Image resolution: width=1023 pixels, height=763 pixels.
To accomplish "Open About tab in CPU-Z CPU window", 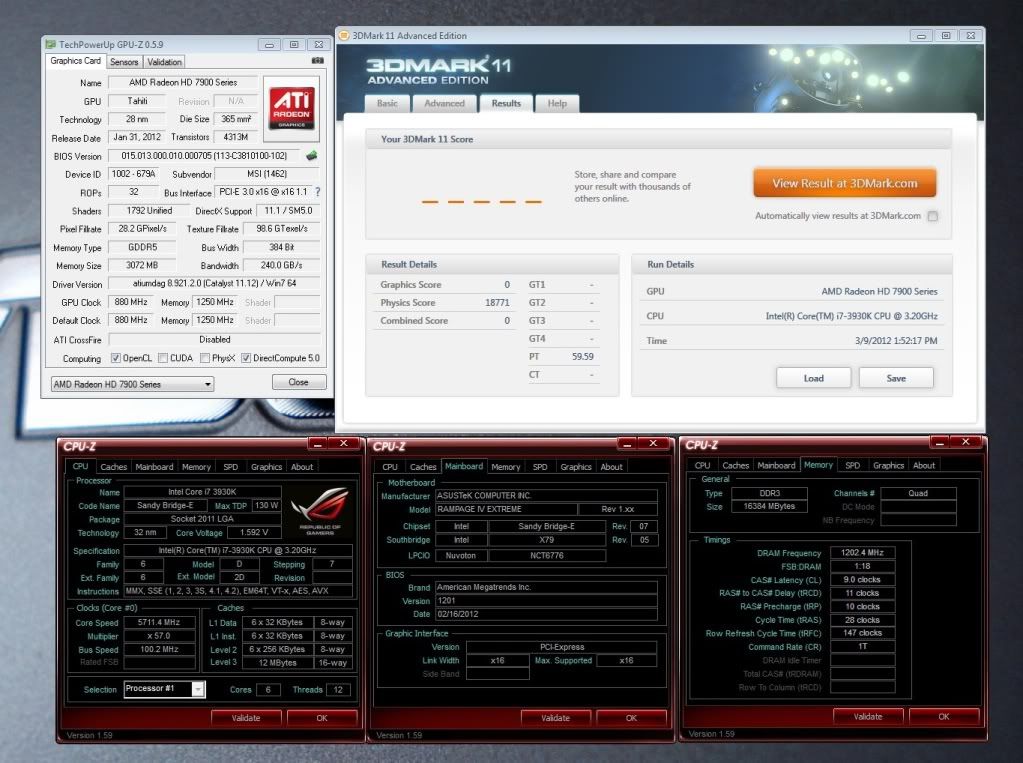I will click(301, 467).
